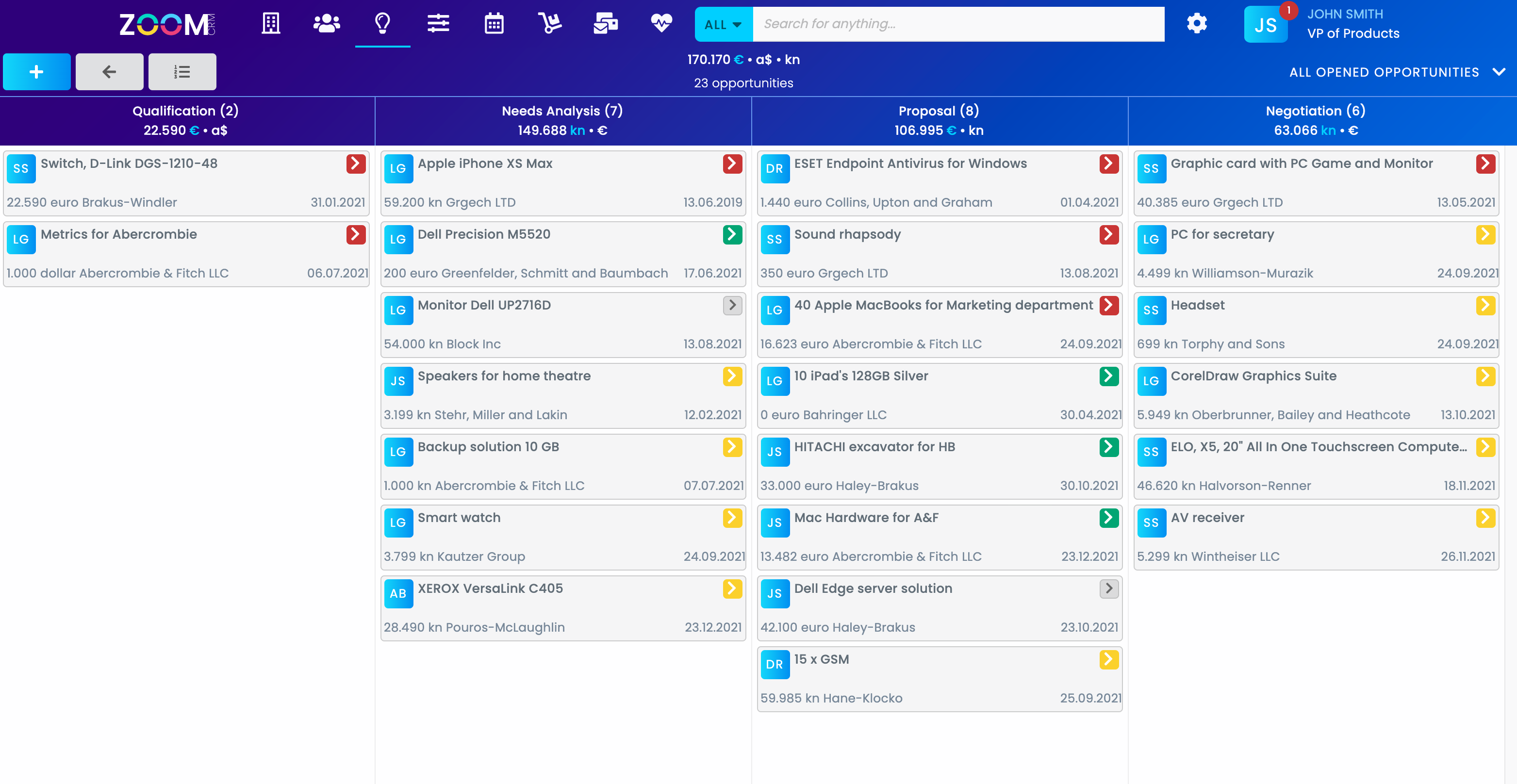Image resolution: width=1517 pixels, height=784 pixels.
Task: Go back with the arrow button
Action: point(110,72)
